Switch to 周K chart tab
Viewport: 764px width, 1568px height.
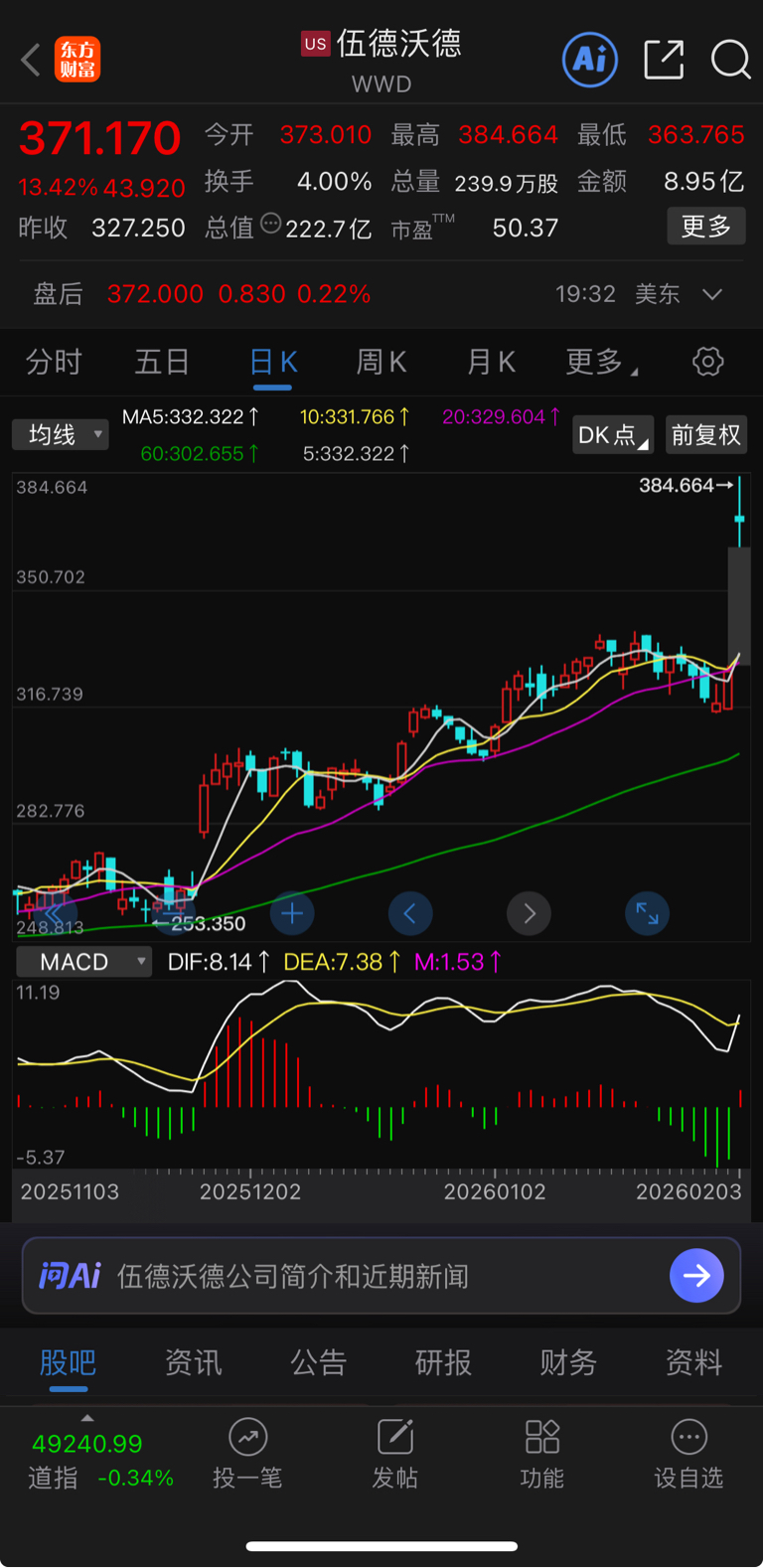pyautogui.click(x=382, y=362)
